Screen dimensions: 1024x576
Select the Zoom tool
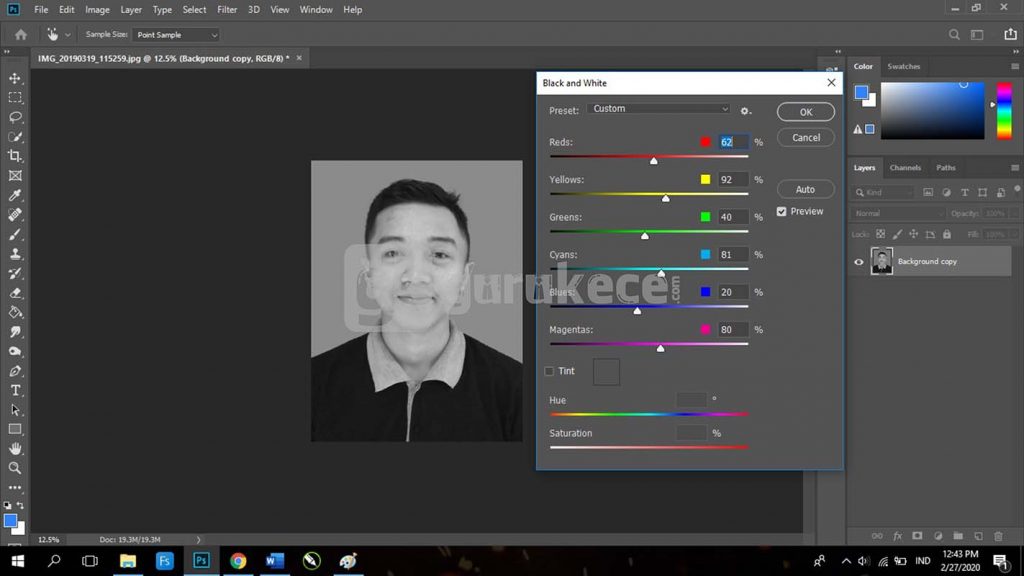15,468
